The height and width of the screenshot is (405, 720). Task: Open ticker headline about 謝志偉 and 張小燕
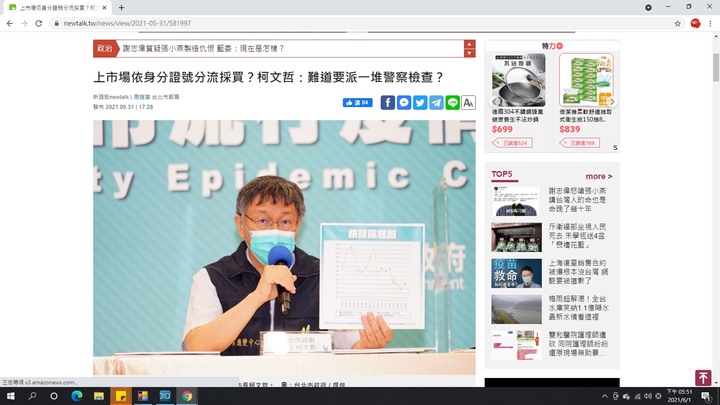coord(203,48)
